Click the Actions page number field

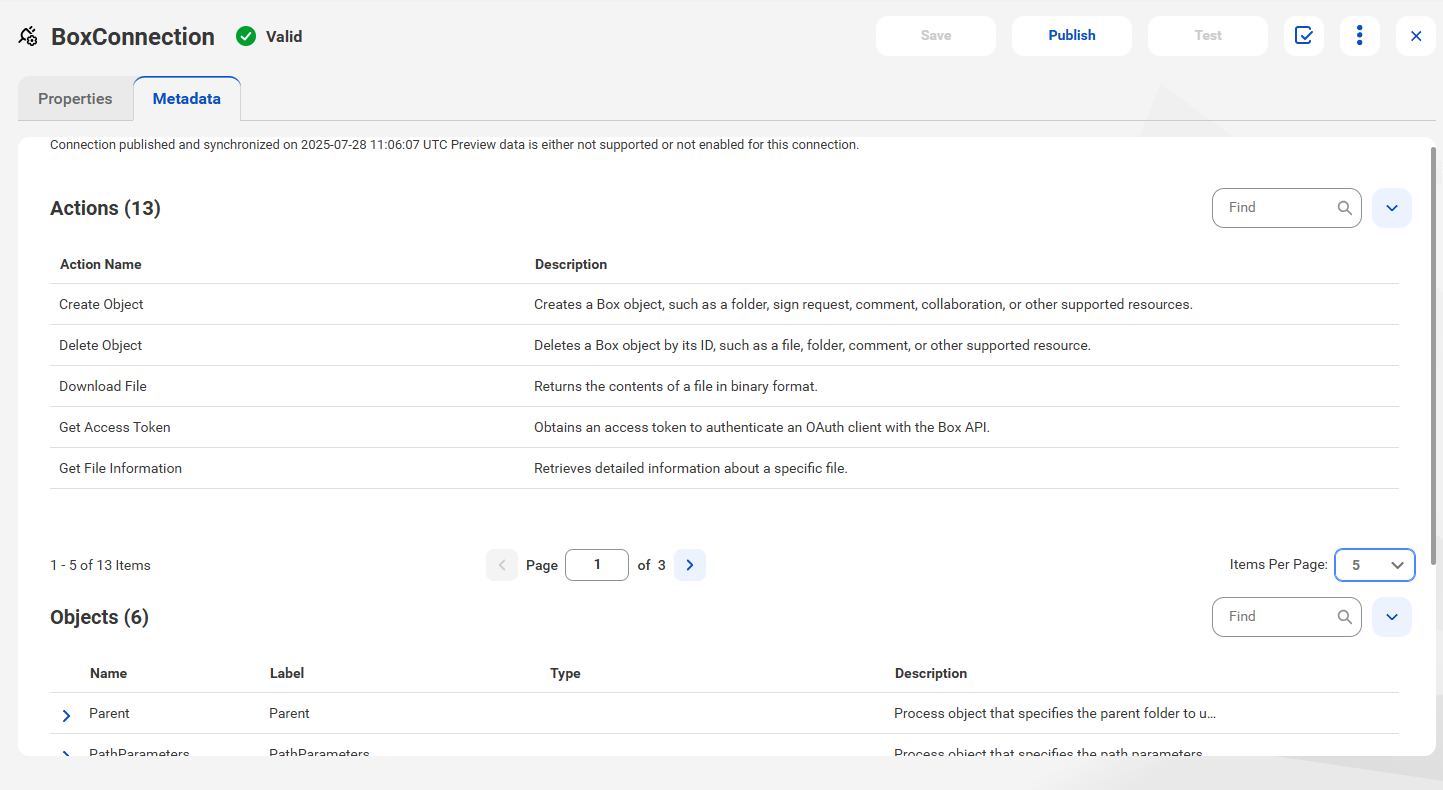(597, 565)
